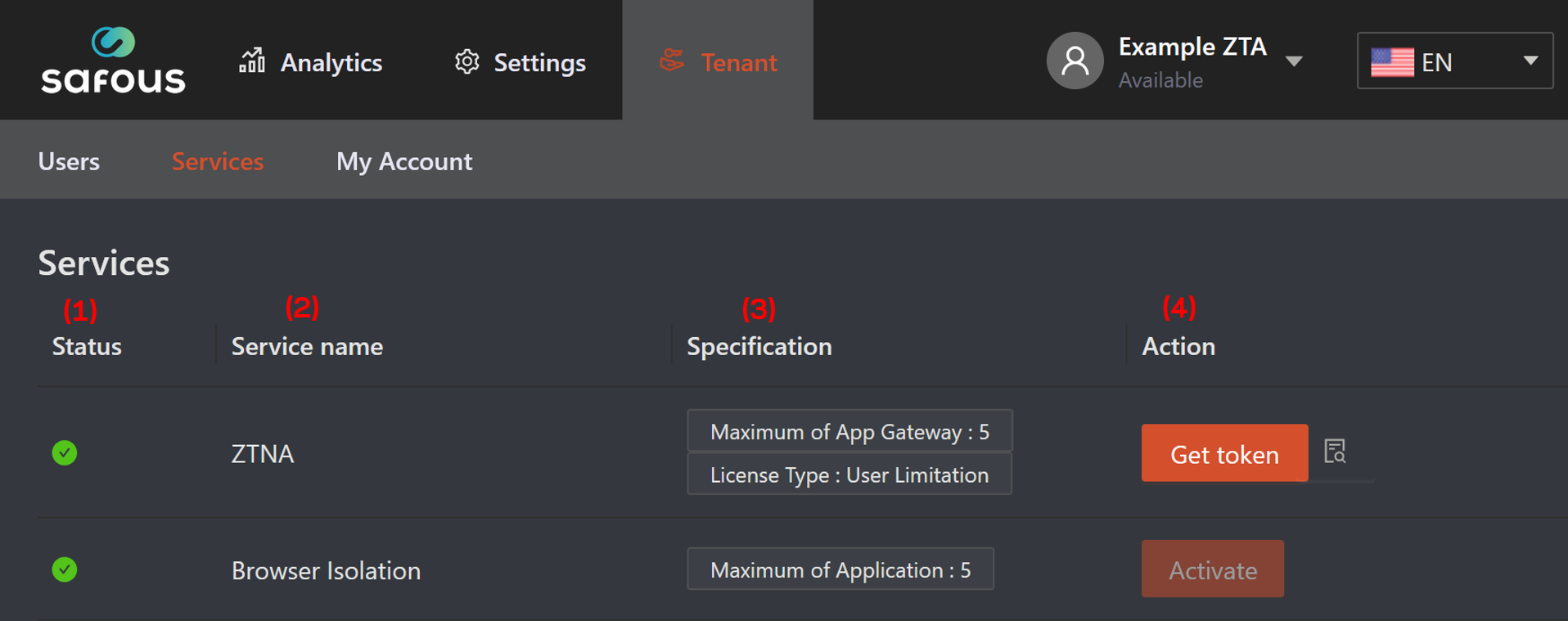Click the user avatar icon
This screenshot has width=1568, height=621.
pos(1075,61)
